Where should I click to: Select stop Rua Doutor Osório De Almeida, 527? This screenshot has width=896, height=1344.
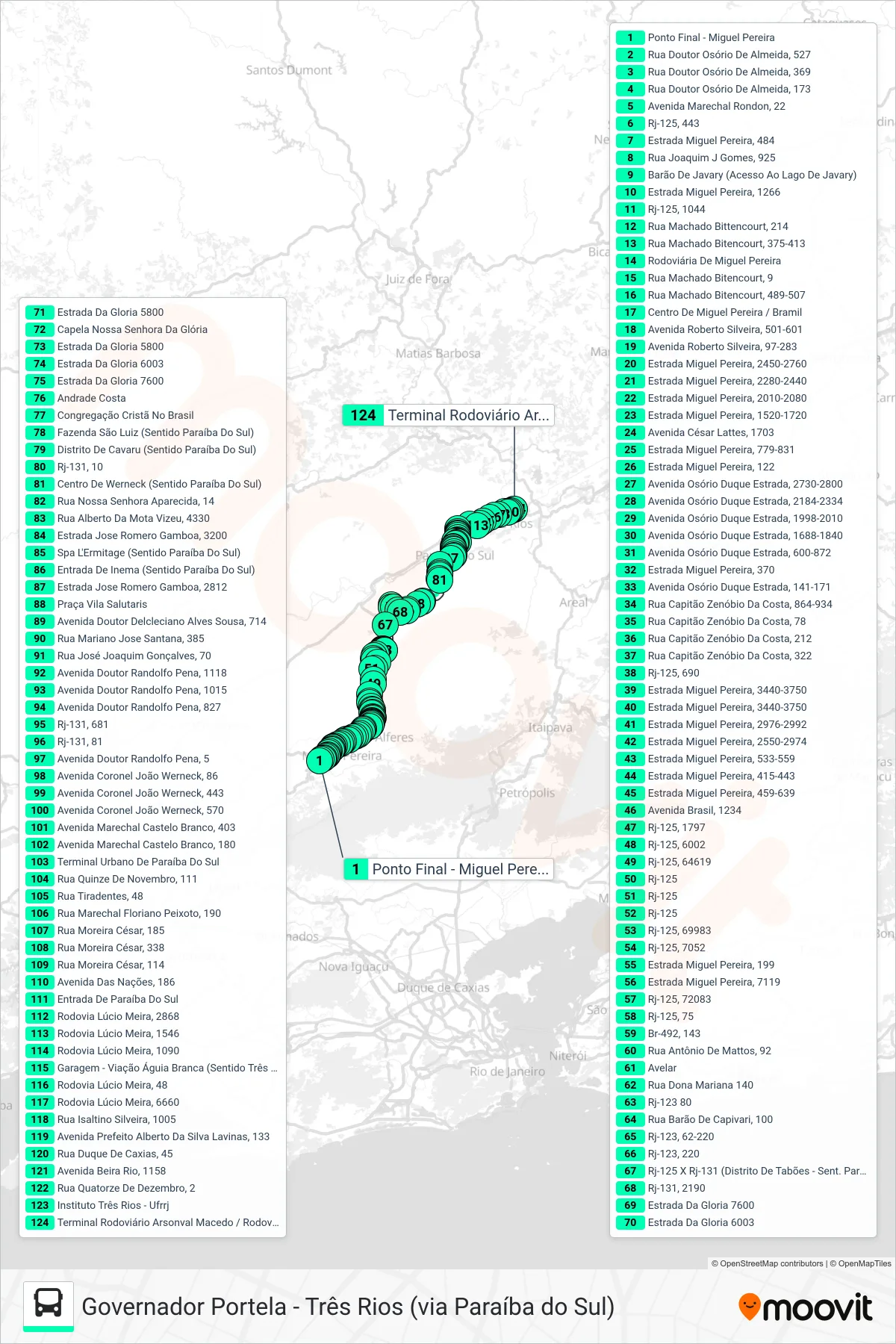pos(713,55)
